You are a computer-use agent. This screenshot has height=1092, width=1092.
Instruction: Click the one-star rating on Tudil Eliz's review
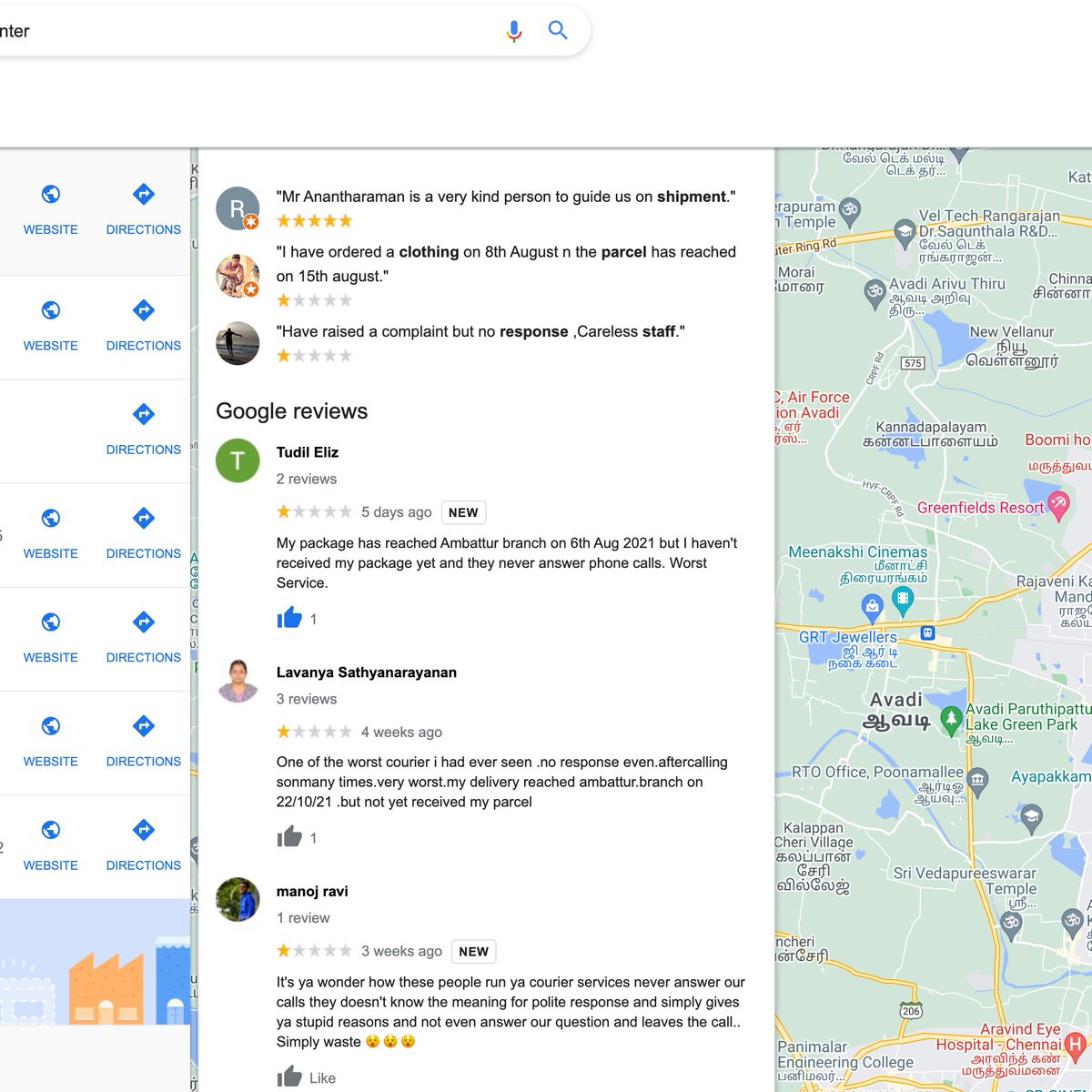(x=314, y=511)
